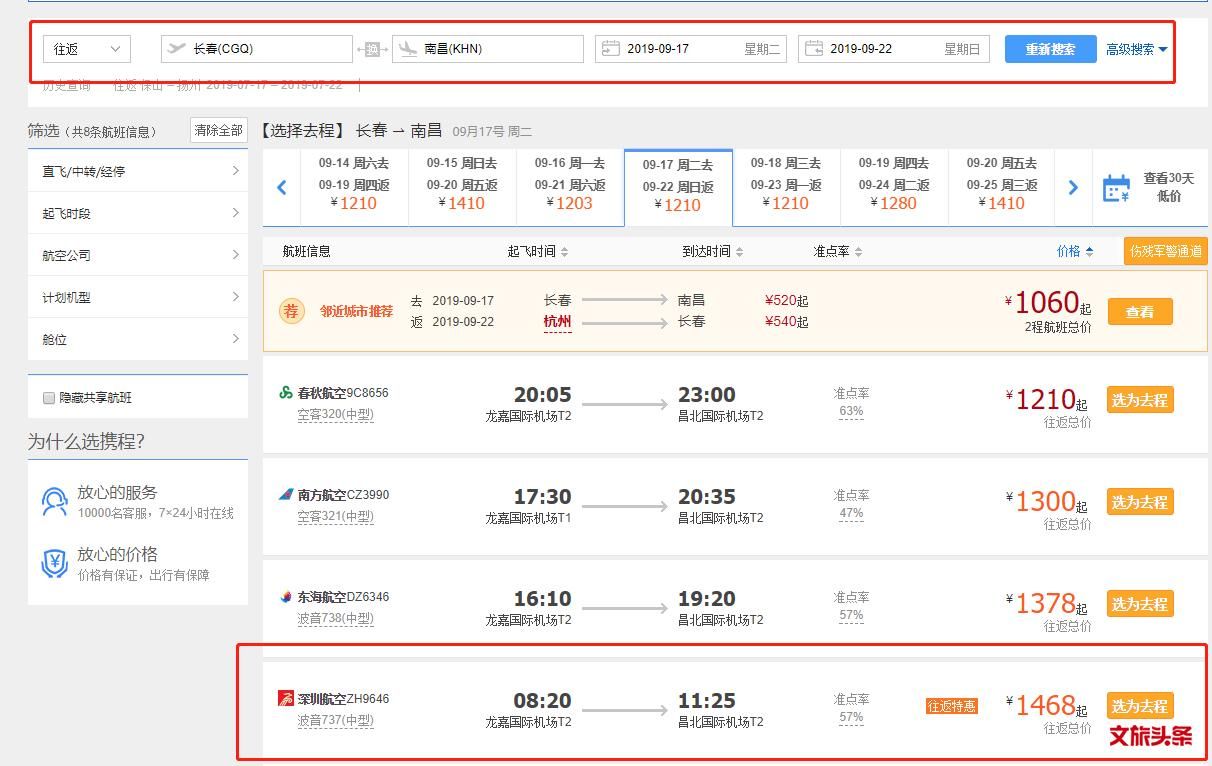The image size is (1212, 766).
Task: Click the 往返特惠 promo tag
Action: click(x=951, y=706)
